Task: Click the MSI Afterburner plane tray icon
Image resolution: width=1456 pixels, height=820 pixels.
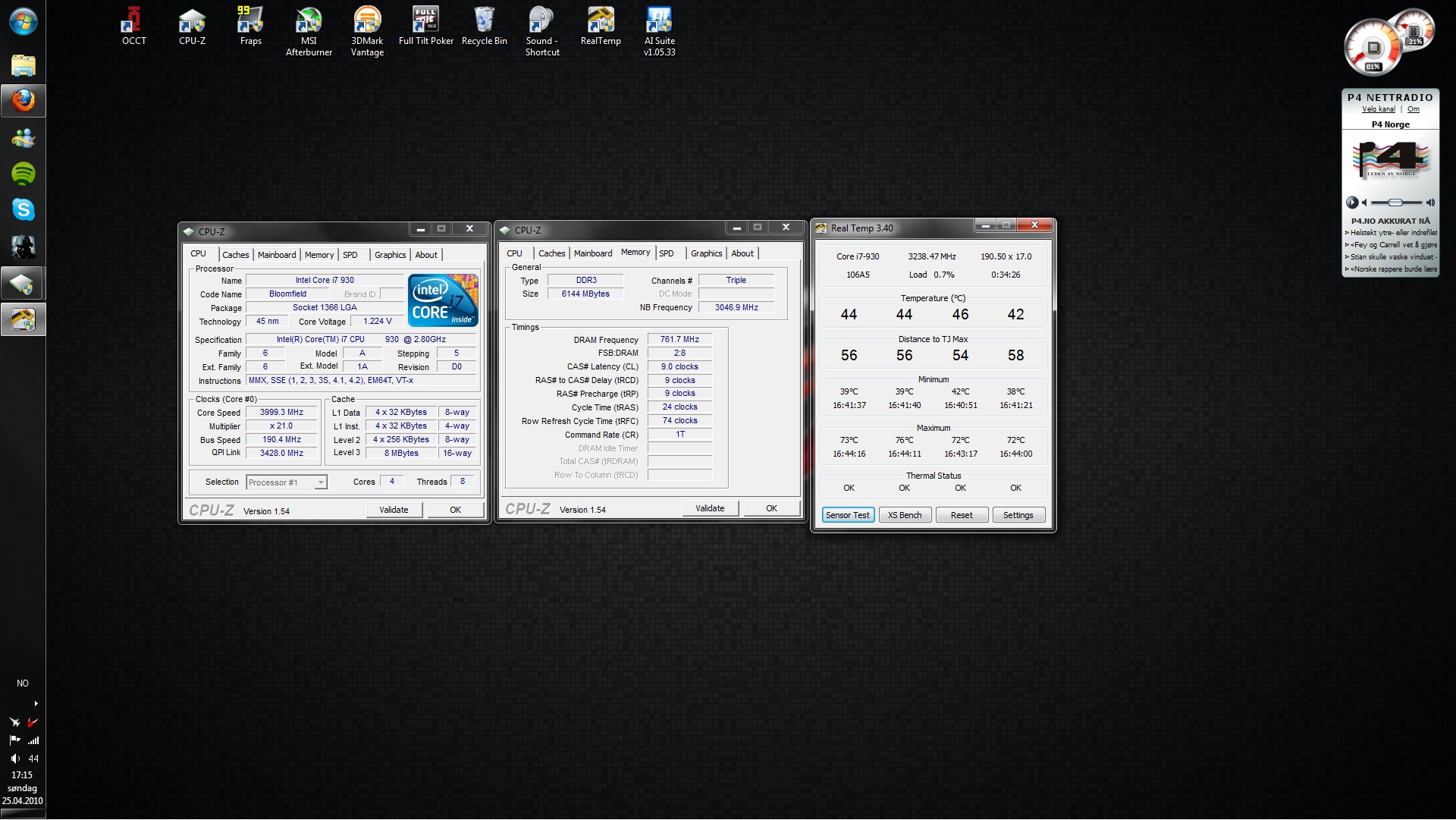Action: pyautogui.click(x=14, y=722)
